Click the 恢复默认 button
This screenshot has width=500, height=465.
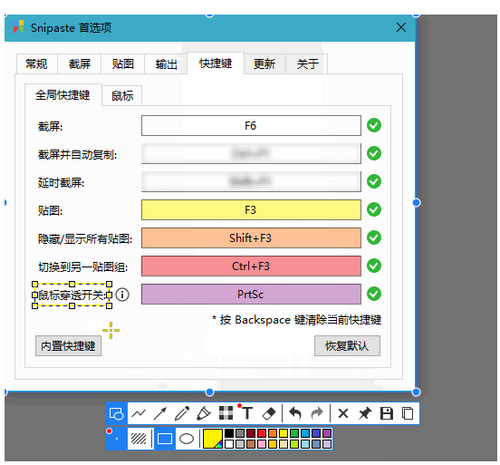tap(347, 346)
